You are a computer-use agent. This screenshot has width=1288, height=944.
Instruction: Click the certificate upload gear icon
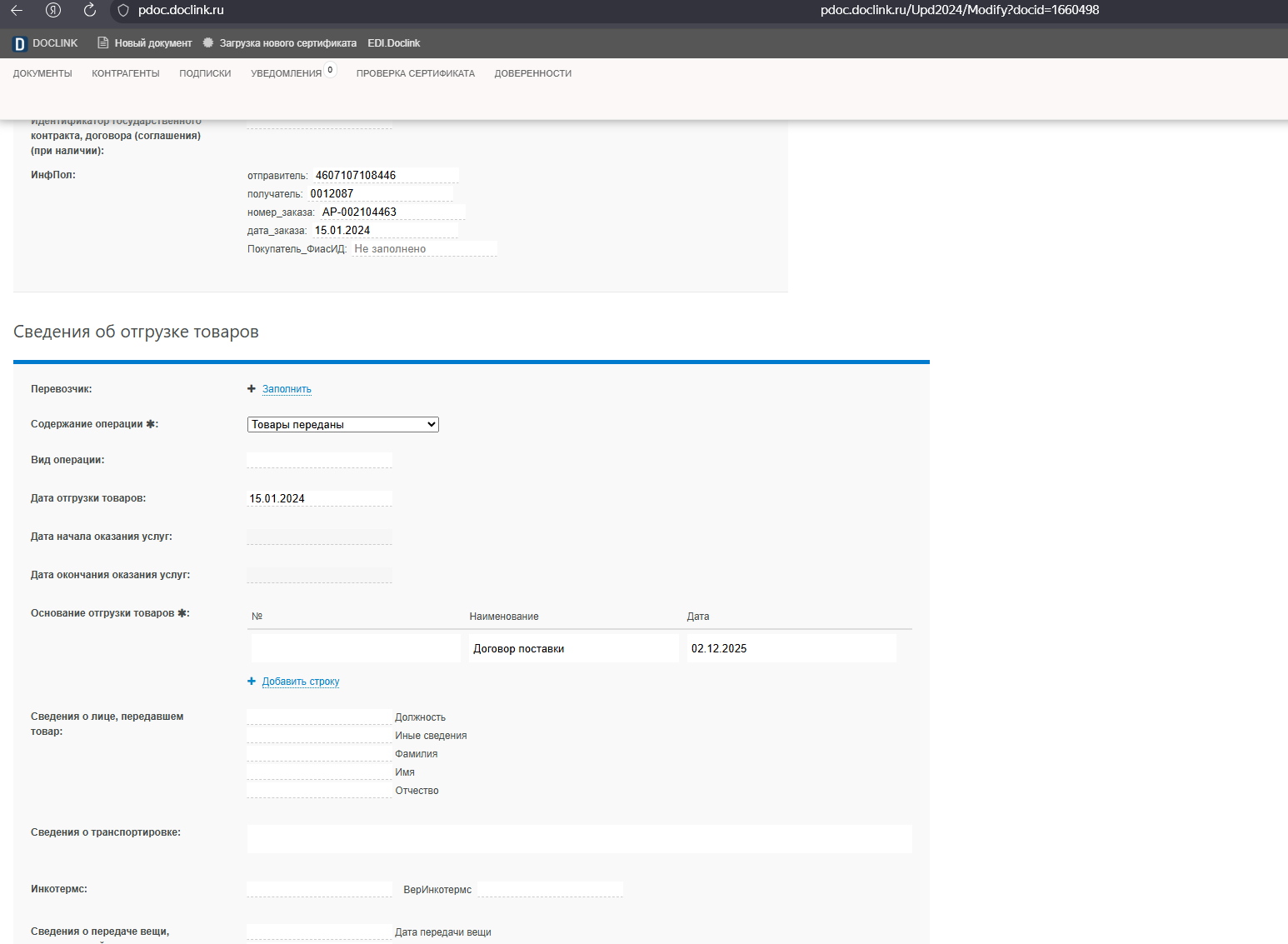[x=208, y=42]
